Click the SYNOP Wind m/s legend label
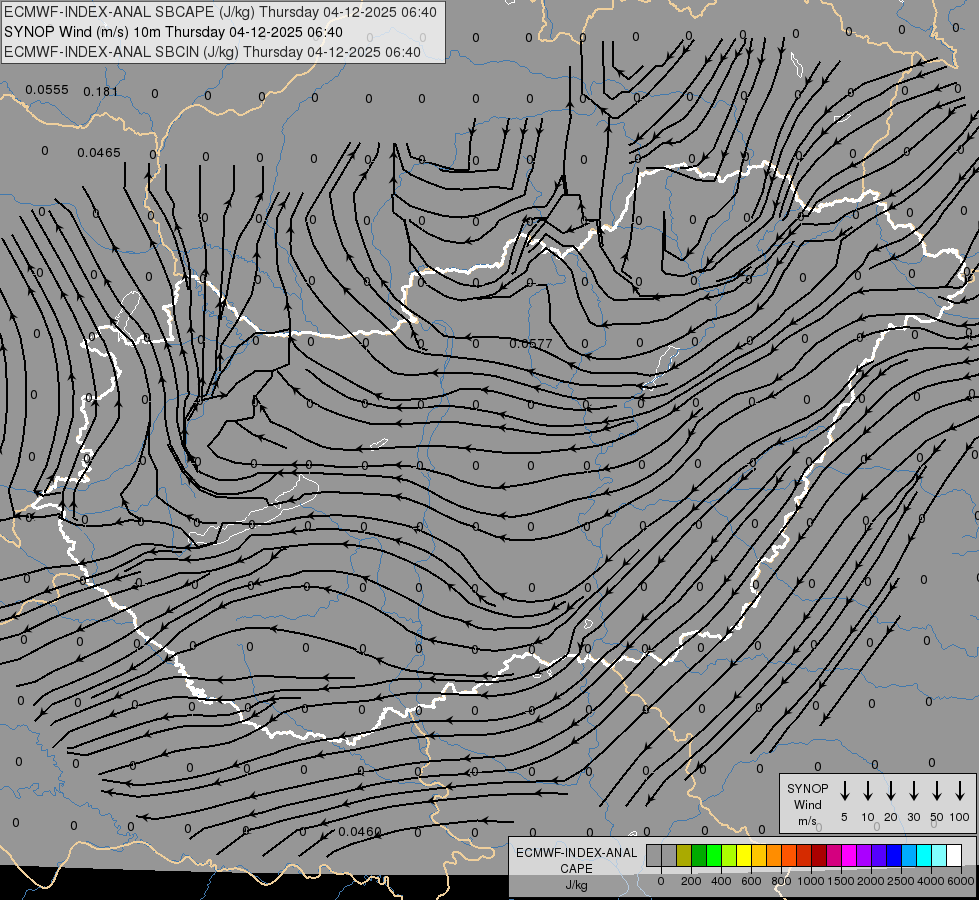Screen dimensions: 979x900 coord(807,804)
